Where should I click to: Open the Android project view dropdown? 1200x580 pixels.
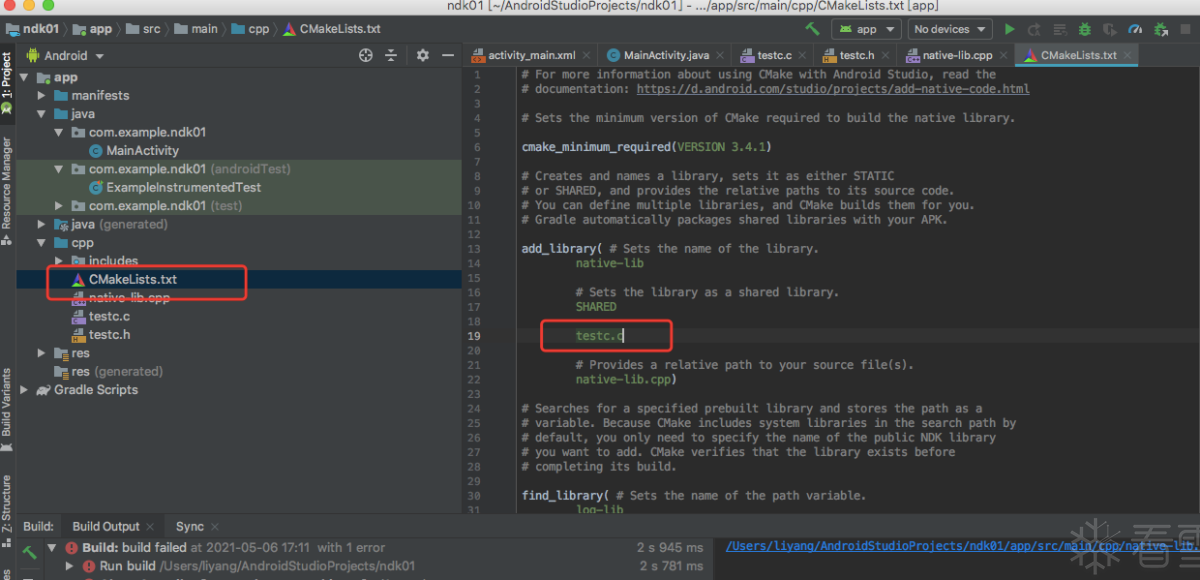66,56
